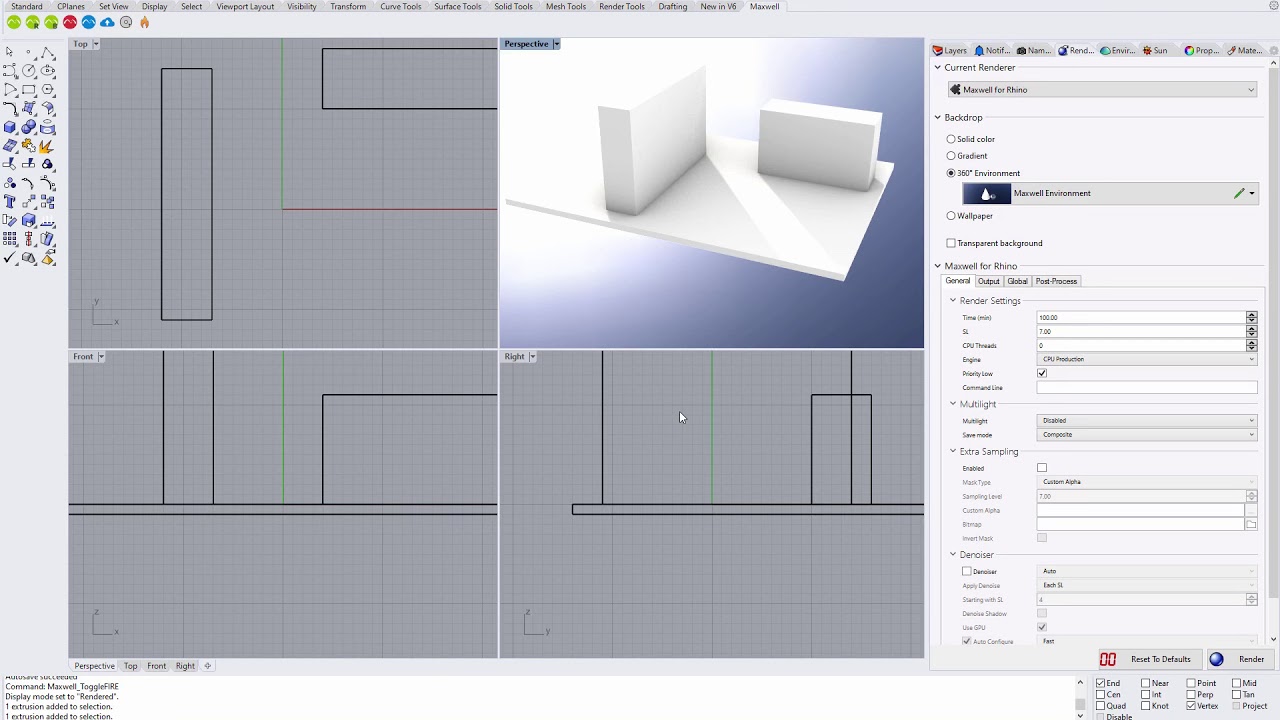Collapse the Backdrop section
The height and width of the screenshot is (720, 1280).
click(938, 118)
